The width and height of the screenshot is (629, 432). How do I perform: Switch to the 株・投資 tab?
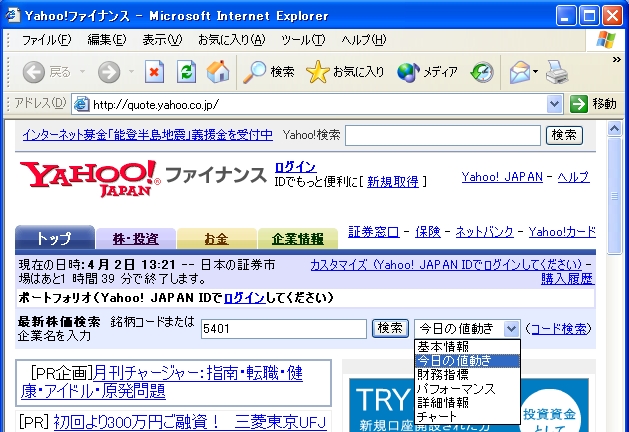click(136, 239)
